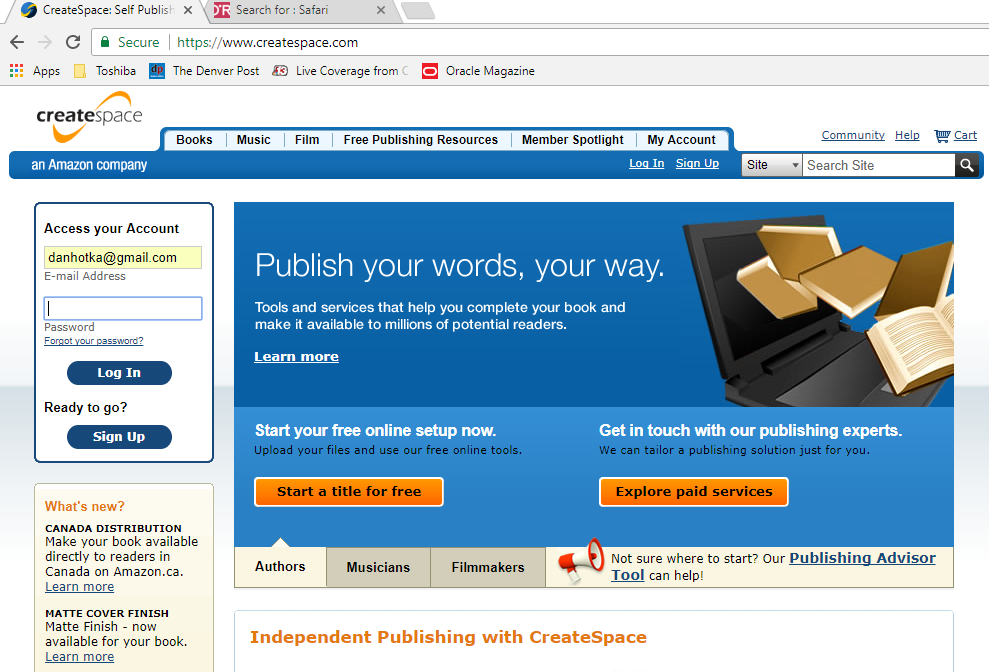Viewport: 989px width, 672px height.
Task: Click Explore paid services button
Action: point(694,492)
